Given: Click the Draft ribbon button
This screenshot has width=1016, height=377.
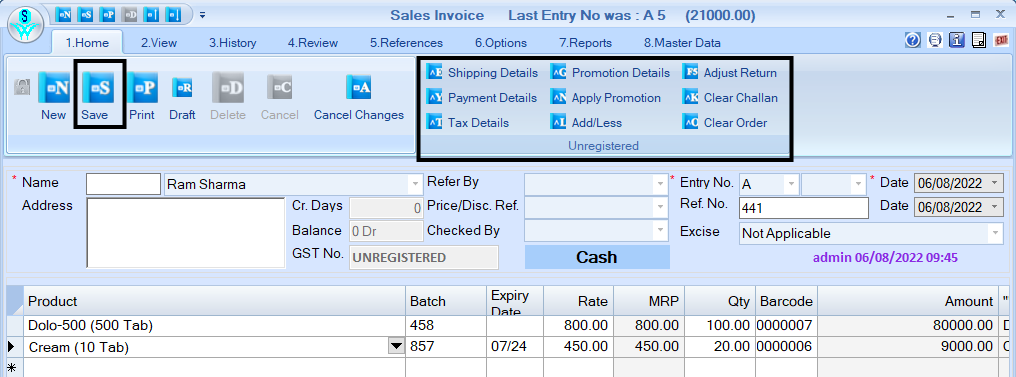Looking at the screenshot, I should [182, 97].
